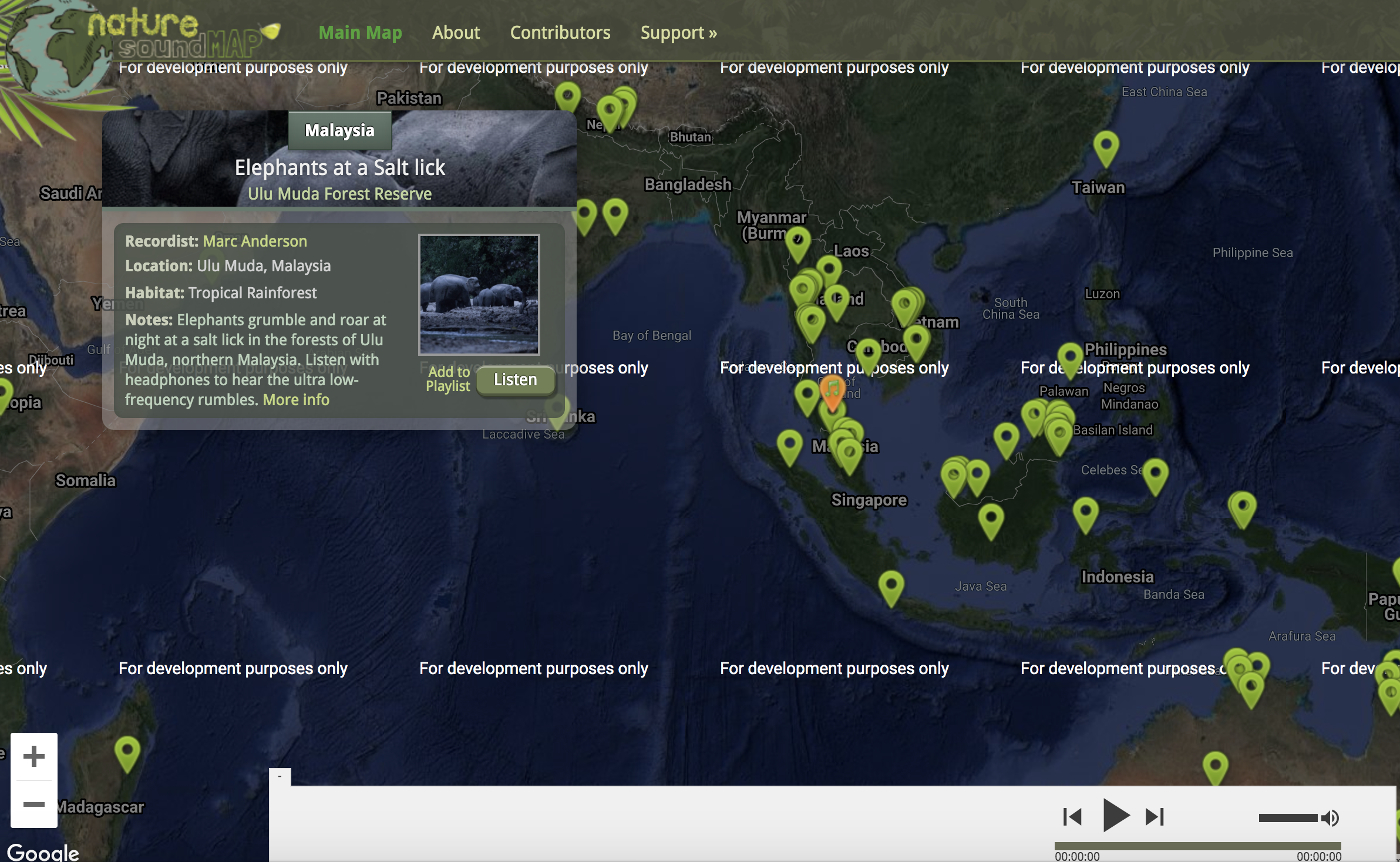This screenshot has height=862, width=1400.
Task: Zoom out using the minus map control
Action: [33, 806]
